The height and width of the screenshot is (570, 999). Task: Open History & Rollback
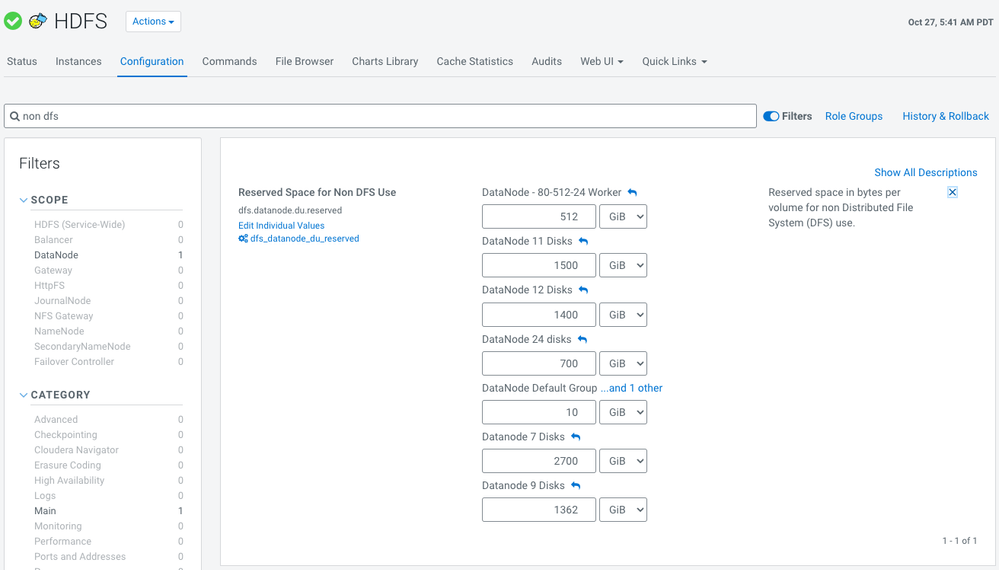[x=945, y=116]
